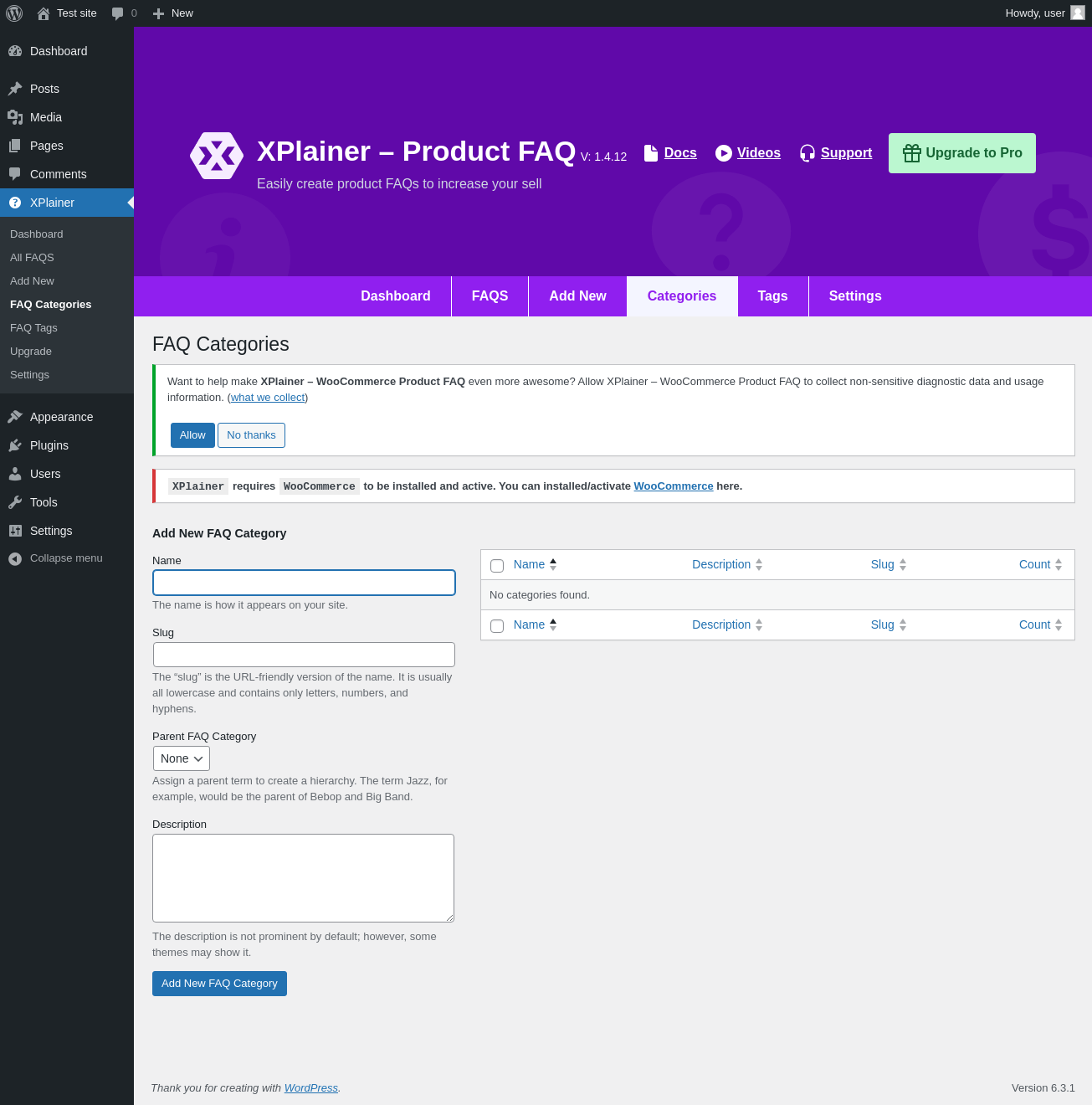Switch to the FAQS tab
The image size is (1092, 1105).
490,296
